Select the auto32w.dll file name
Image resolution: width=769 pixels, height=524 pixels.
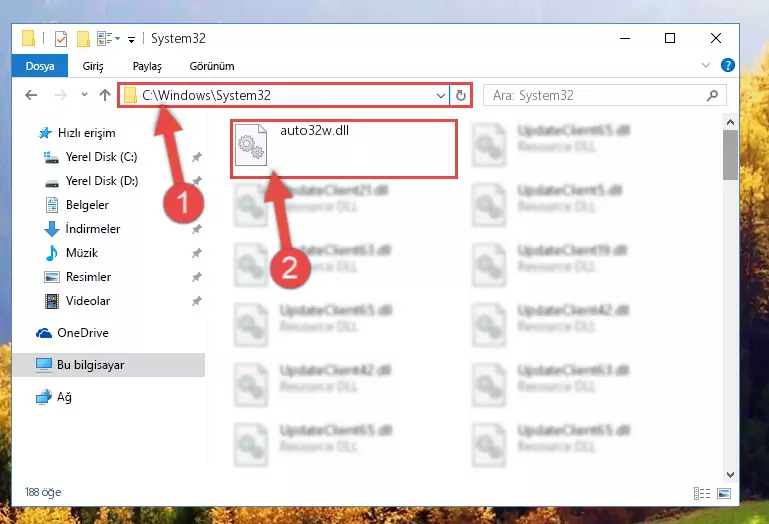314,131
